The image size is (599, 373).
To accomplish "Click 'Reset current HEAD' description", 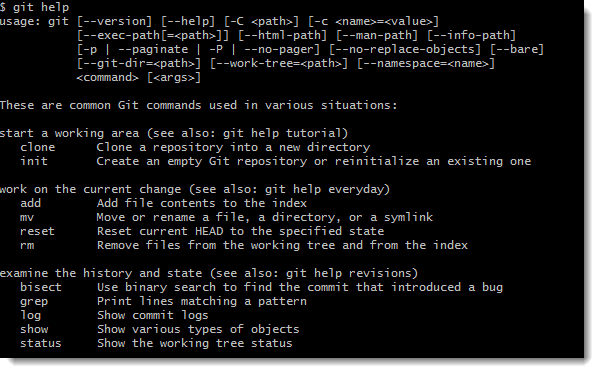I will tap(240, 231).
